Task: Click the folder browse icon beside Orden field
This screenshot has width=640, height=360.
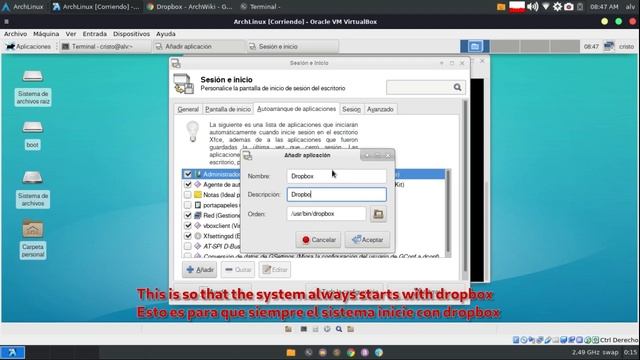Action: tap(378, 214)
